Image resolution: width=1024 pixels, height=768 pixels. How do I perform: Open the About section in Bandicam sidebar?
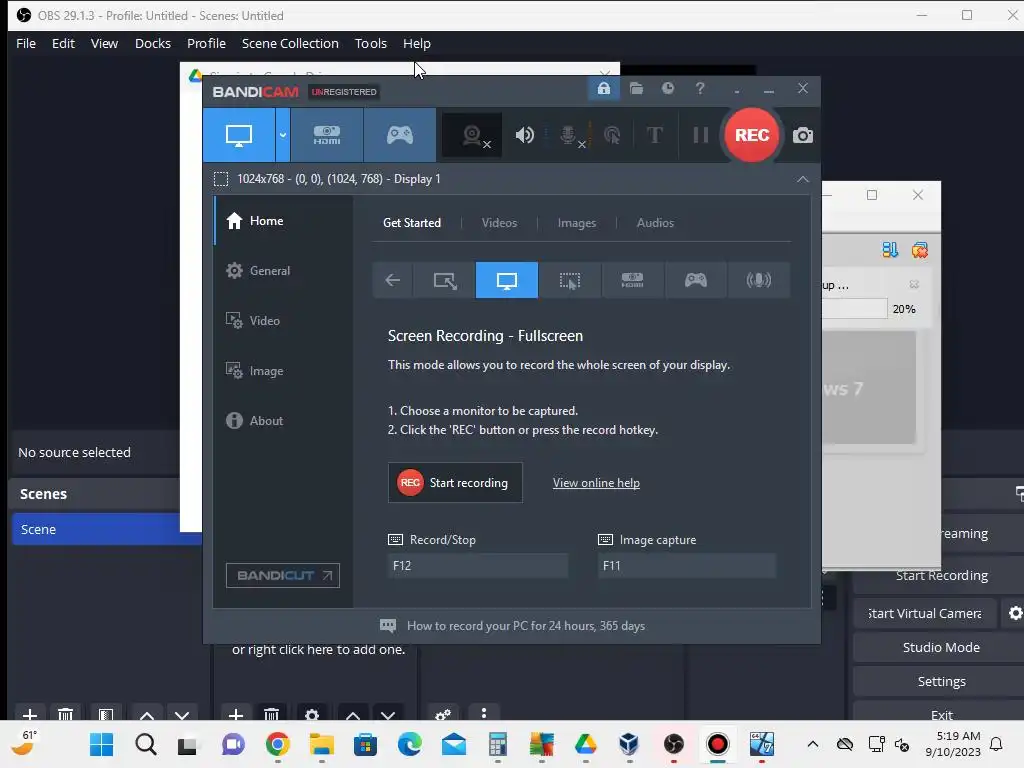[283, 421]
